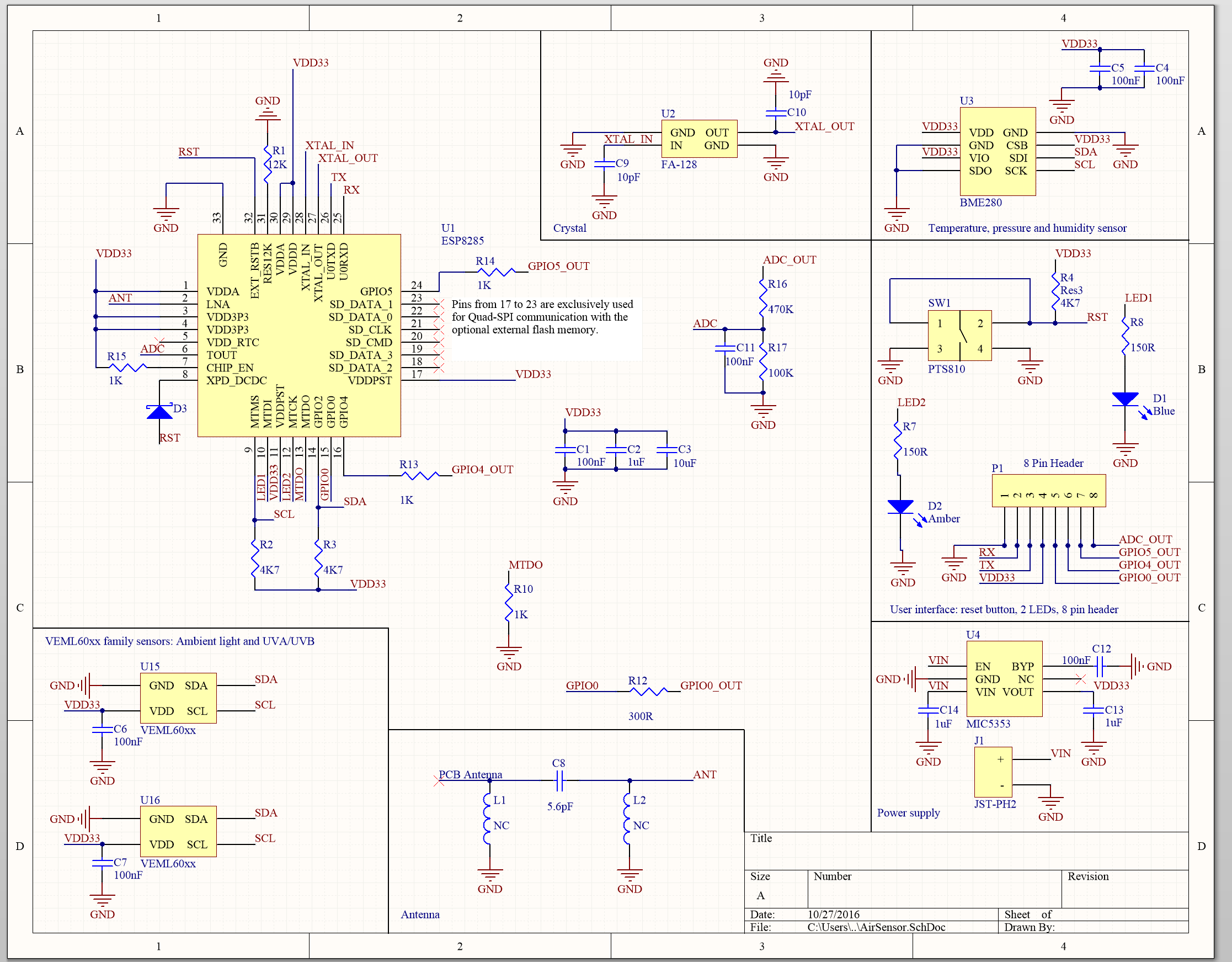Select the U3 BME280 sensor block
The height and width of the screenshot is (962, 1232).
pos(998,151)
